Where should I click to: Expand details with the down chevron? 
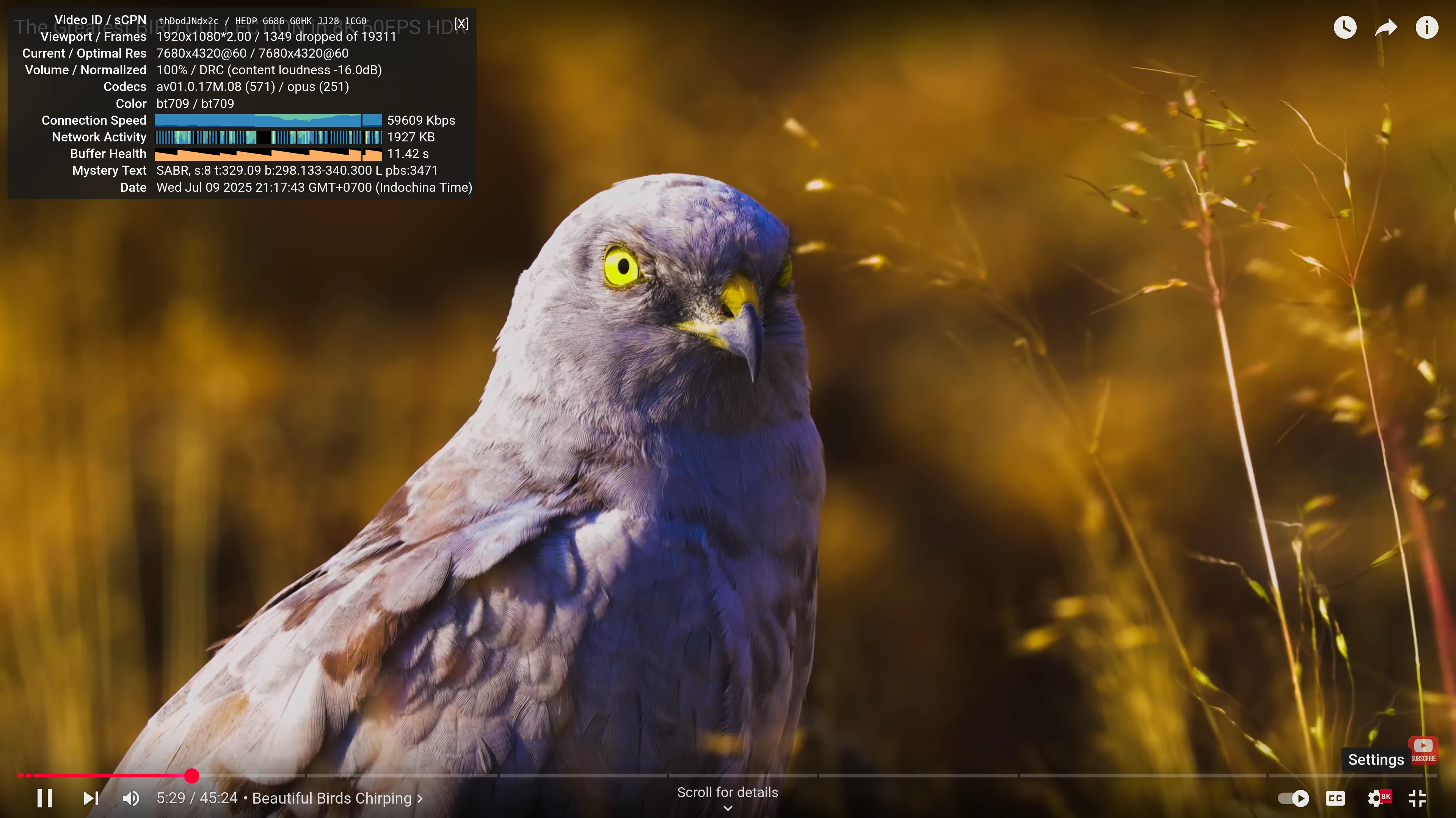click(728, 809)
